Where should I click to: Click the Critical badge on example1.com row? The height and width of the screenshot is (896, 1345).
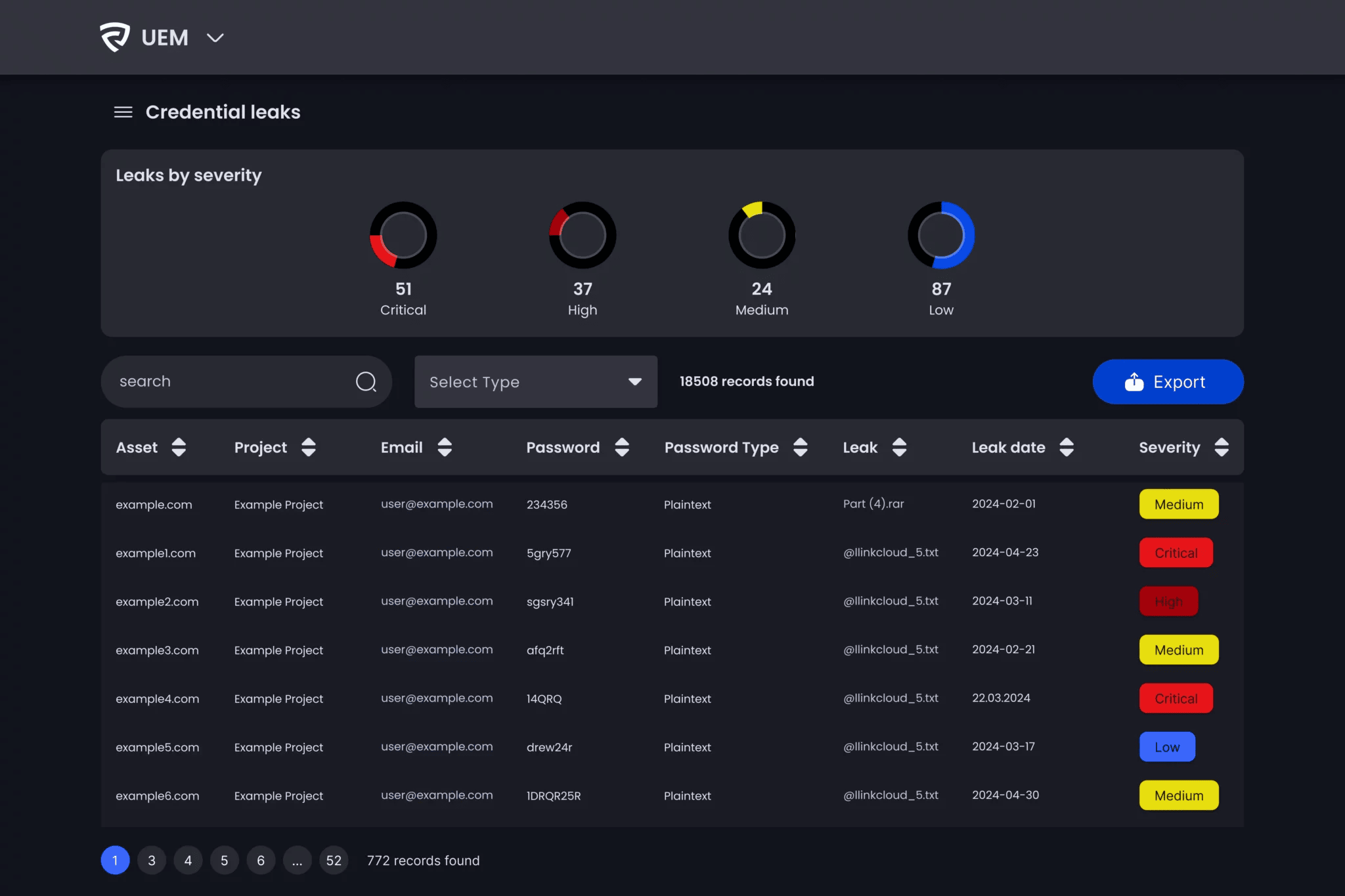tap(1175, 552)
